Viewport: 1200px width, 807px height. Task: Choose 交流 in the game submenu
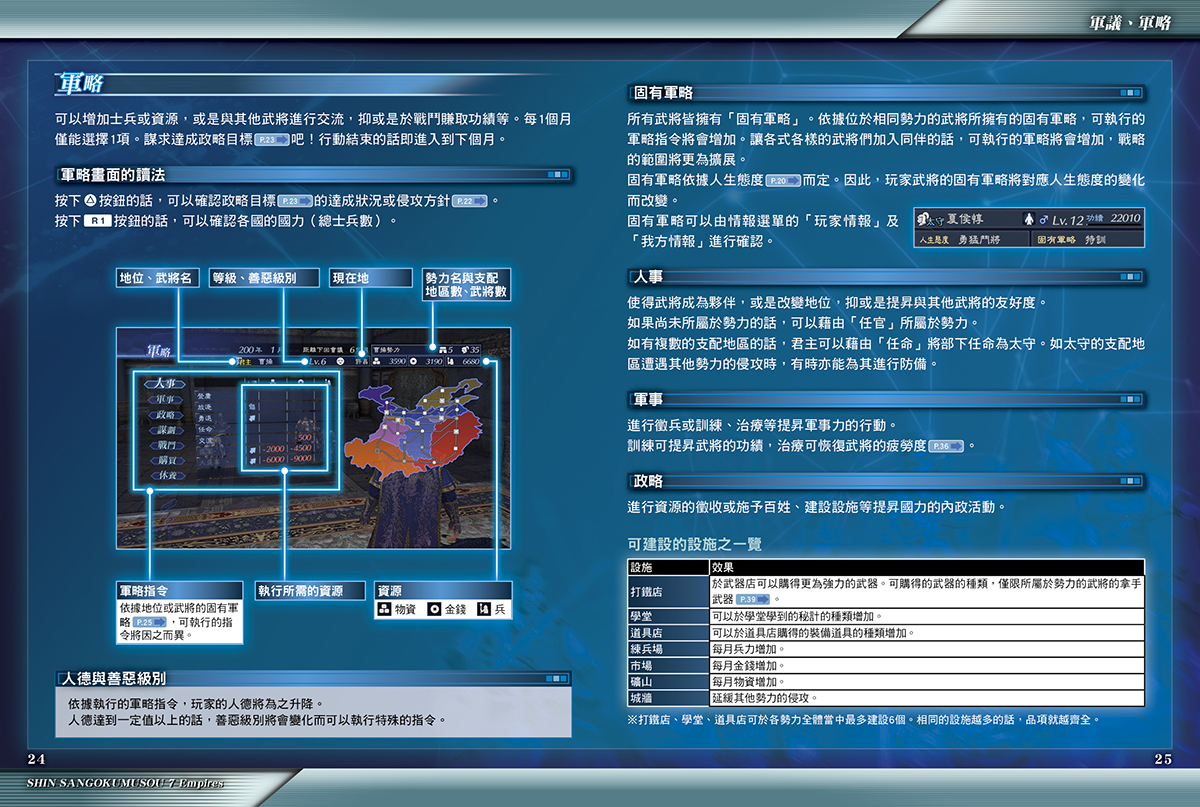pyautogui.click(x=205, y=441)
